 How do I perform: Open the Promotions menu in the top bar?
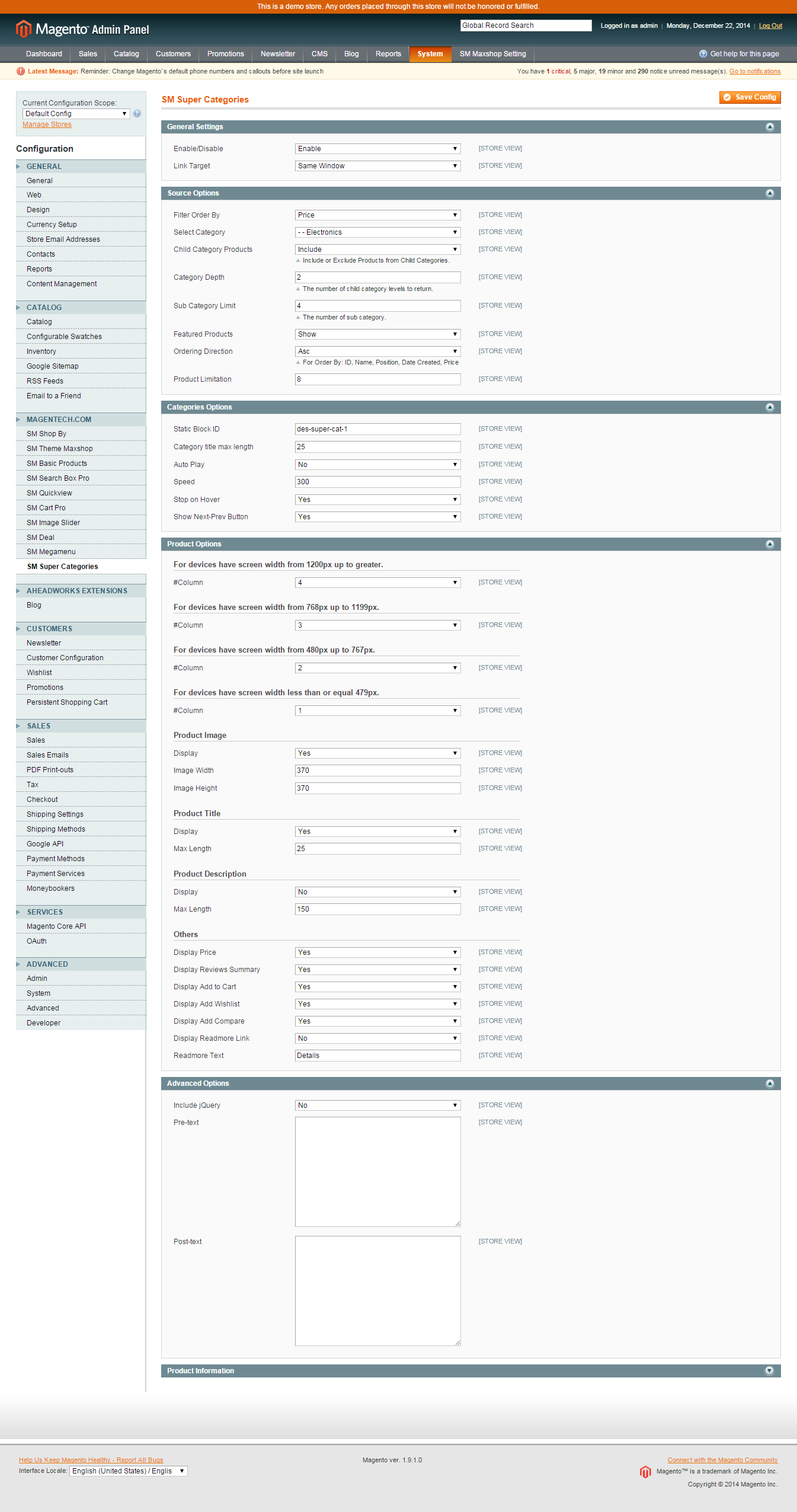click(x=226, y=54)
